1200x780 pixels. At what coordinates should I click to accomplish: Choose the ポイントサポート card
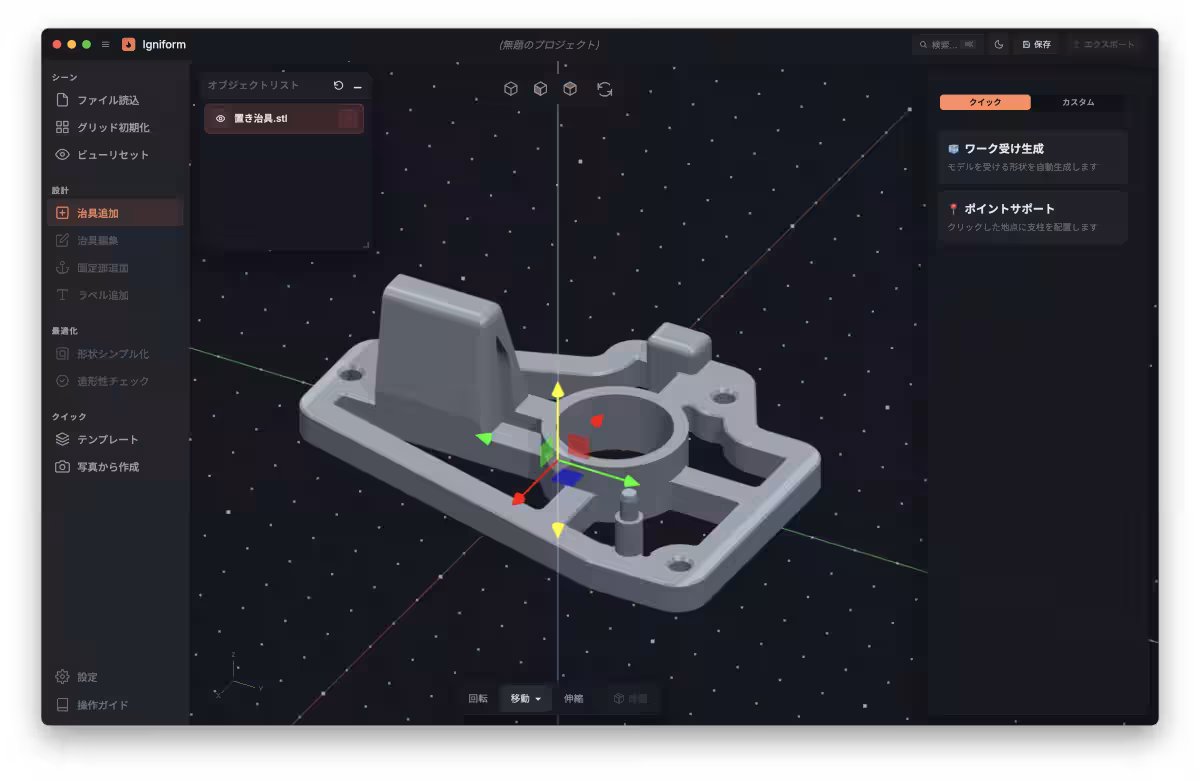tap(1033, 217)
